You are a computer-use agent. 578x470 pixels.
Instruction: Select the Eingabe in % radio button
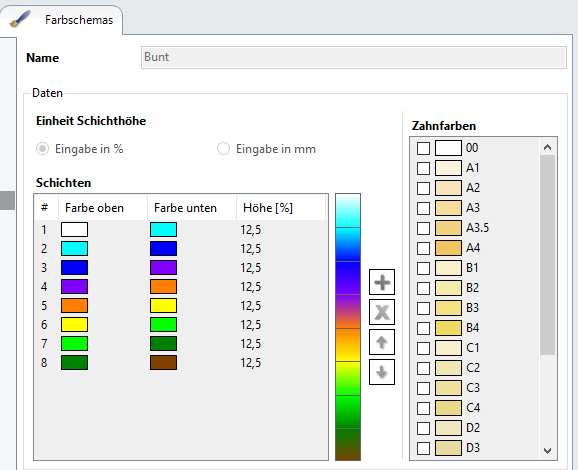[42, 149]
